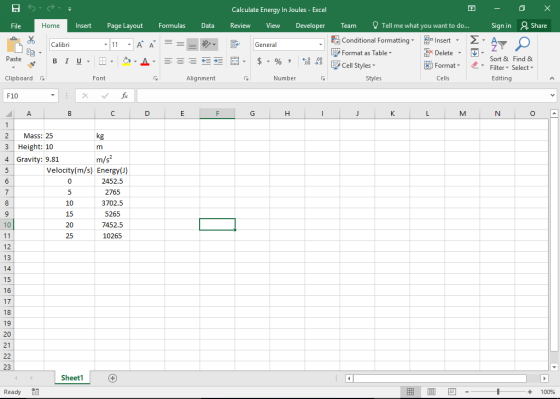The image size is (560, 399).
Task: Open Conditional Formatting menu
Action: (x=373, y=40)
